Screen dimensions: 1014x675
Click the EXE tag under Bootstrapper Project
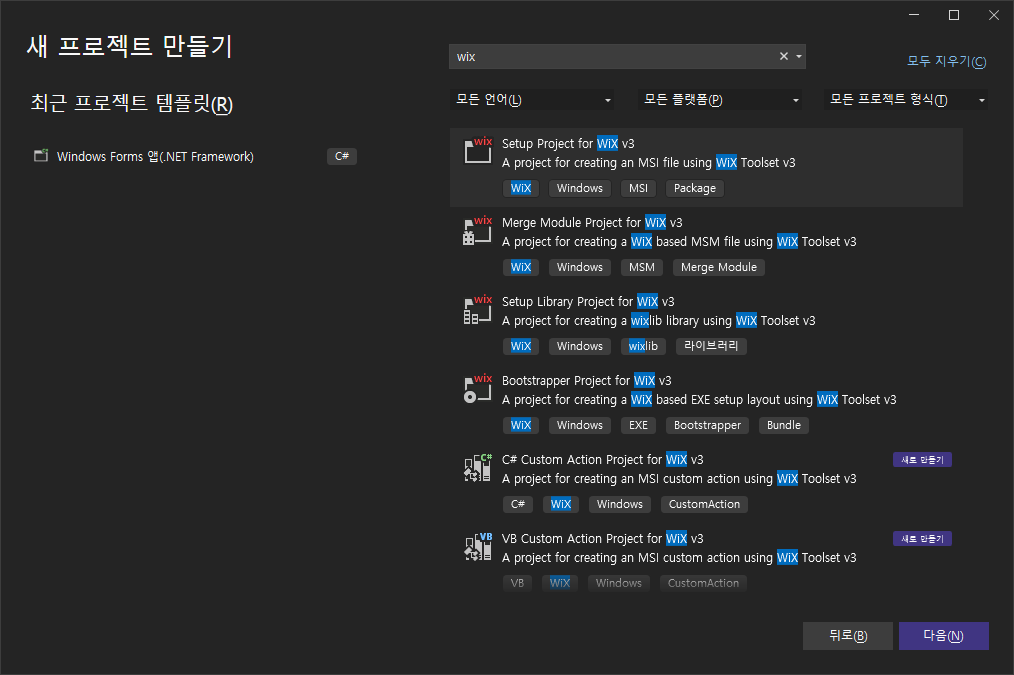tap(638, 425)
